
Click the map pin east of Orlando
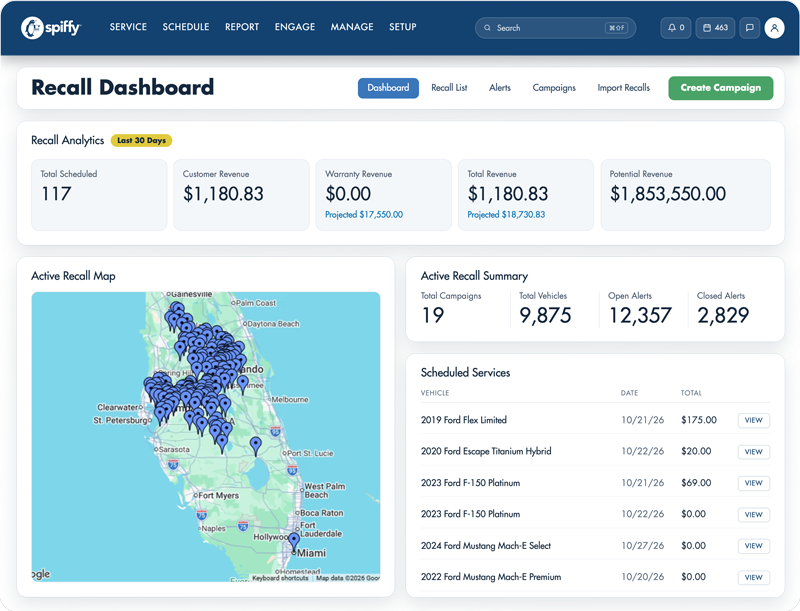click(x=243, y=385)
